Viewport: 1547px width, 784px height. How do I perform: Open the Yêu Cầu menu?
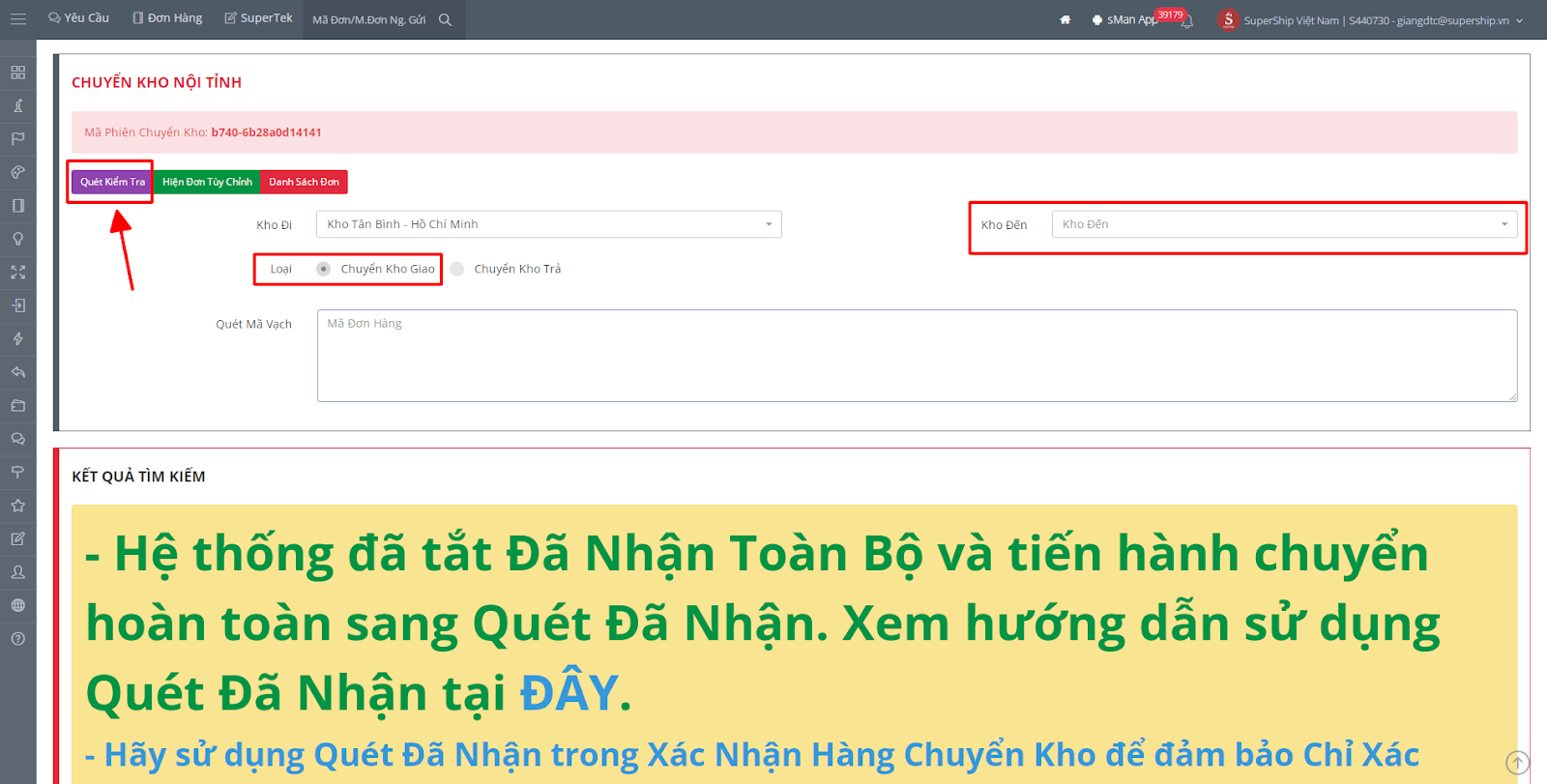click(x=78, y=18)
